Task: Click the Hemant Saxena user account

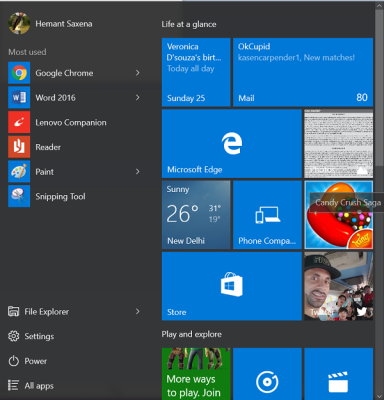Action: coord(51,24)
